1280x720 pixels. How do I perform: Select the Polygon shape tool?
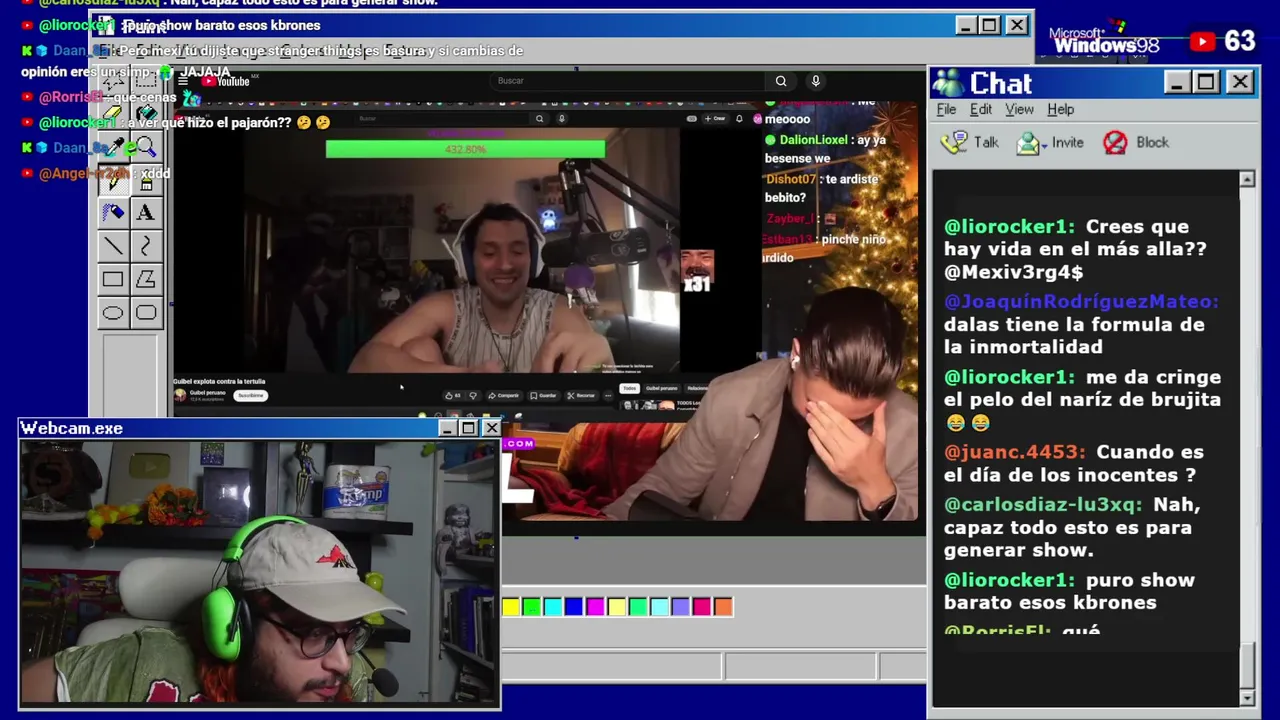click(x=146, y=279)
